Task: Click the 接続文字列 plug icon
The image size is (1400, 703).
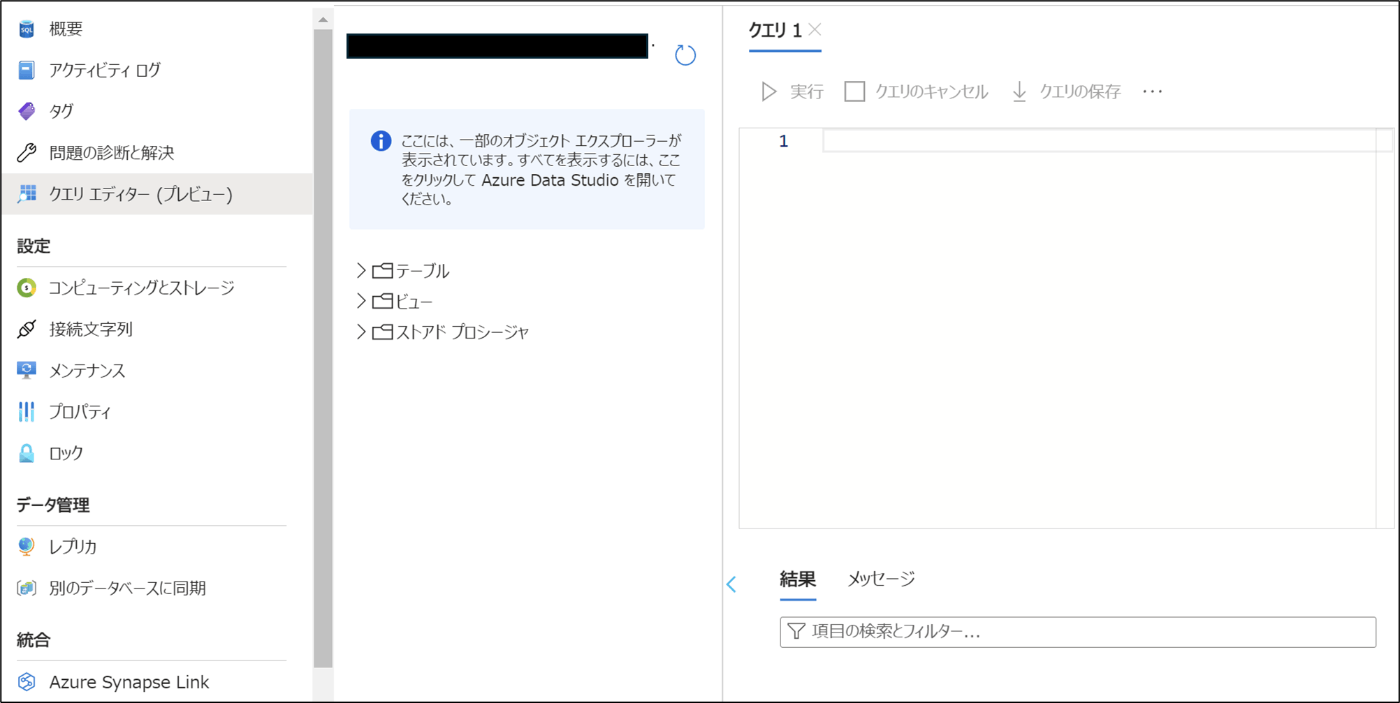Action: coord(27,329)
